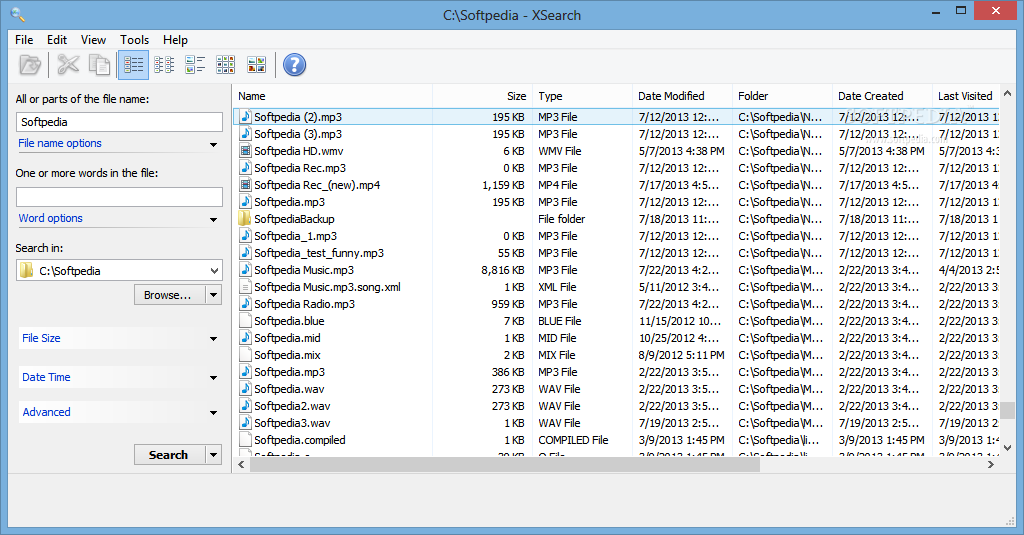Image resolution: width=1024 pixels, height=535 pixels.
Task: Click the Copy toolbar icon
Action: click(99, 65)
